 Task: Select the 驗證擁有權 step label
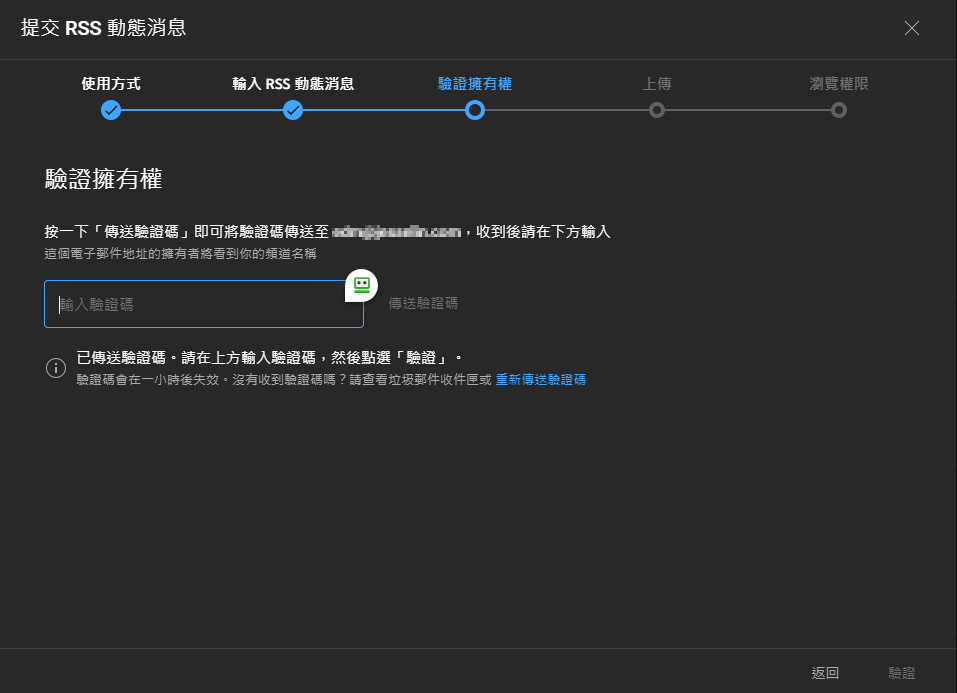tap(475, 84)
